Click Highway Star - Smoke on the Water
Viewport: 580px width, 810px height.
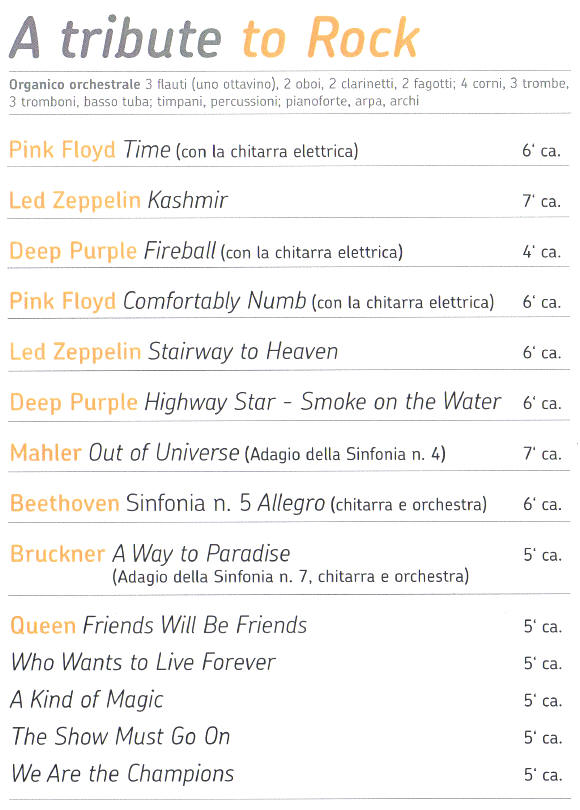point(323,402)
